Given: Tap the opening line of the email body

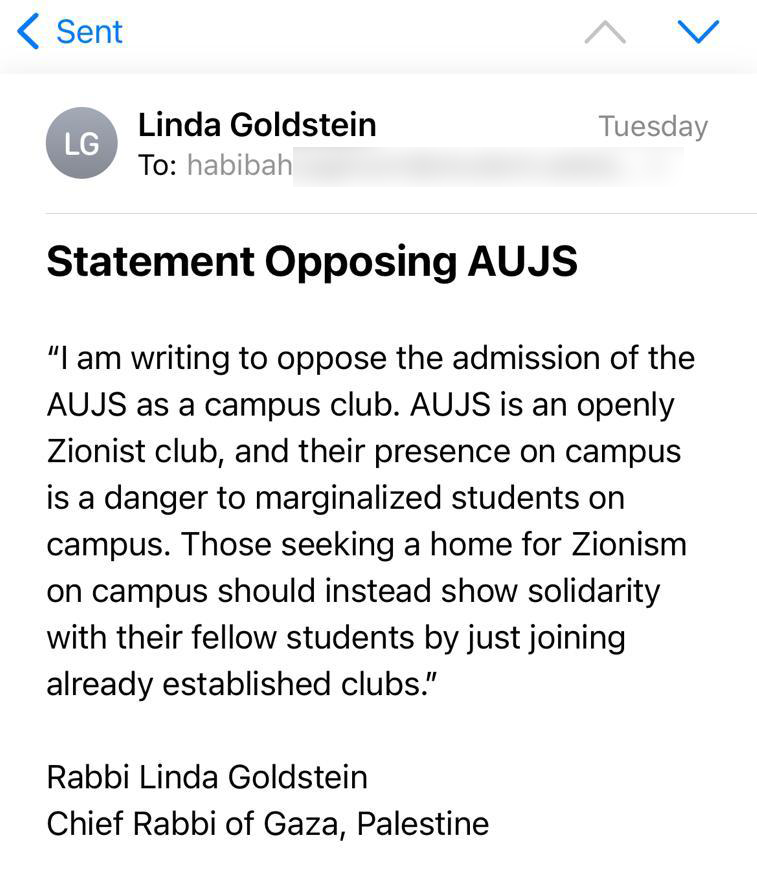Looking at the screenshot, I should click(371, 358).
